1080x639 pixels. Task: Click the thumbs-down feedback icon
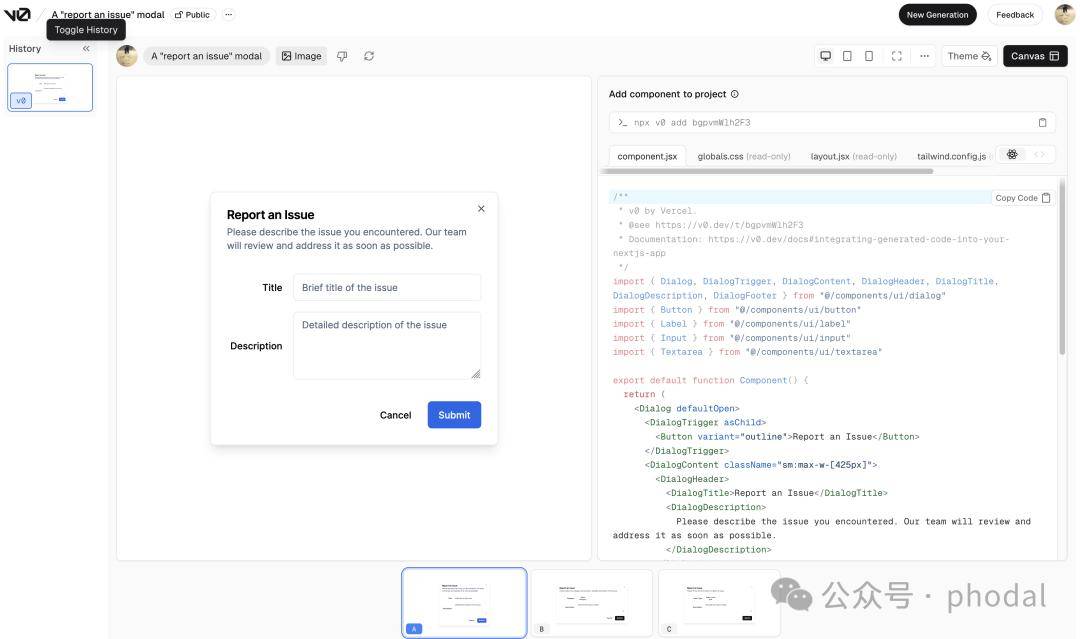pos(342,56)
